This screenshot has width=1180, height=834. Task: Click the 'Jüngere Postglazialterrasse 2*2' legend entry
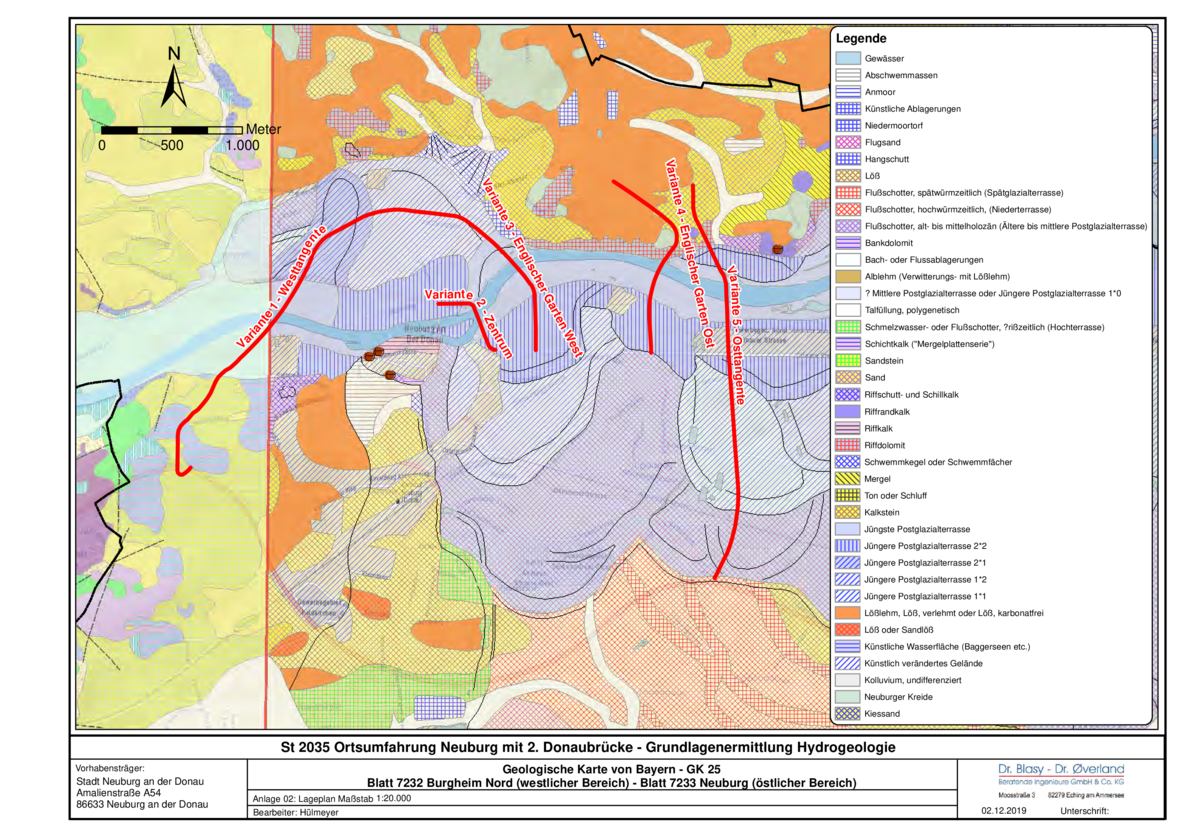click(926, 546)
